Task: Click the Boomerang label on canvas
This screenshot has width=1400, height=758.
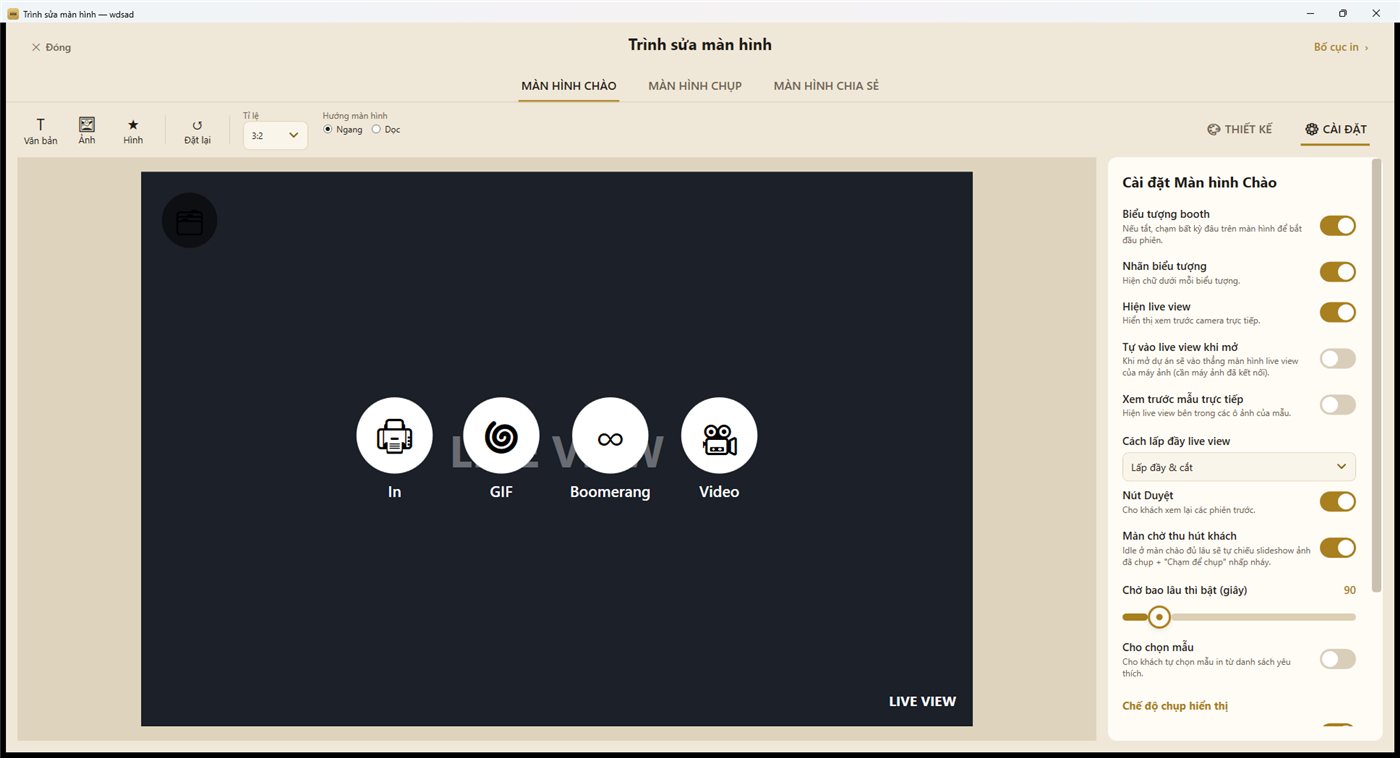Action: 610,492
